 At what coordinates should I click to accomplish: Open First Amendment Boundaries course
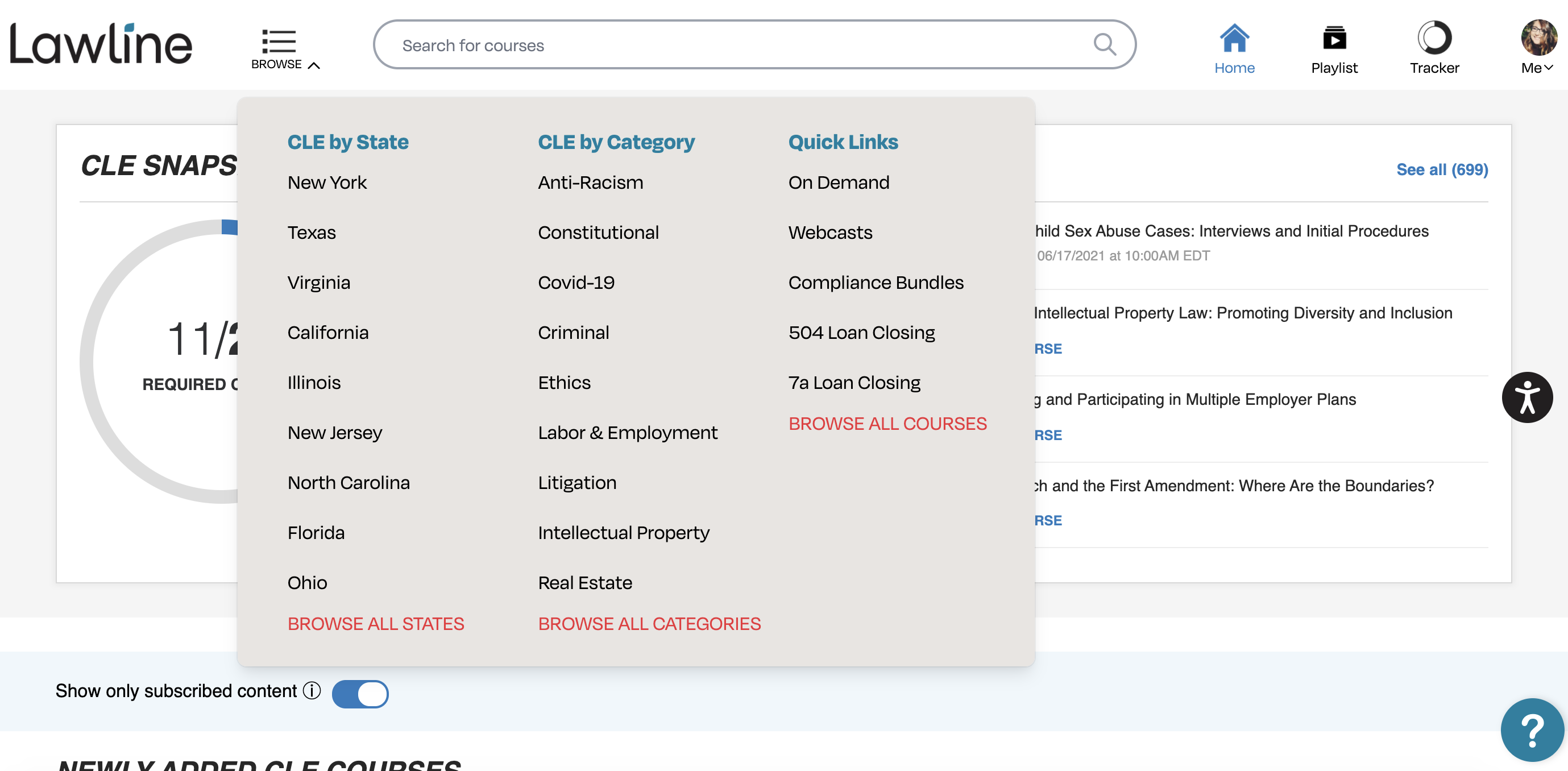(x=1234, y=486)
